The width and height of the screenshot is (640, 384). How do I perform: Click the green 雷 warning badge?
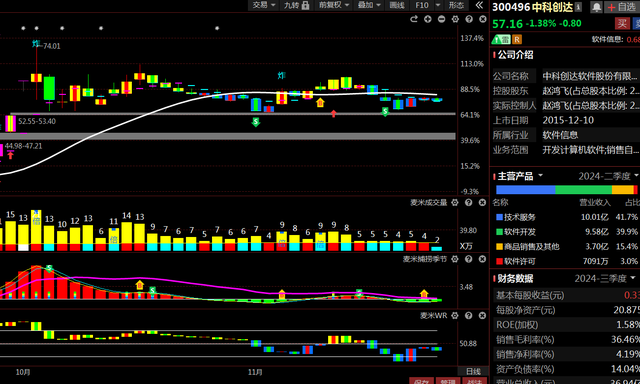501,39
